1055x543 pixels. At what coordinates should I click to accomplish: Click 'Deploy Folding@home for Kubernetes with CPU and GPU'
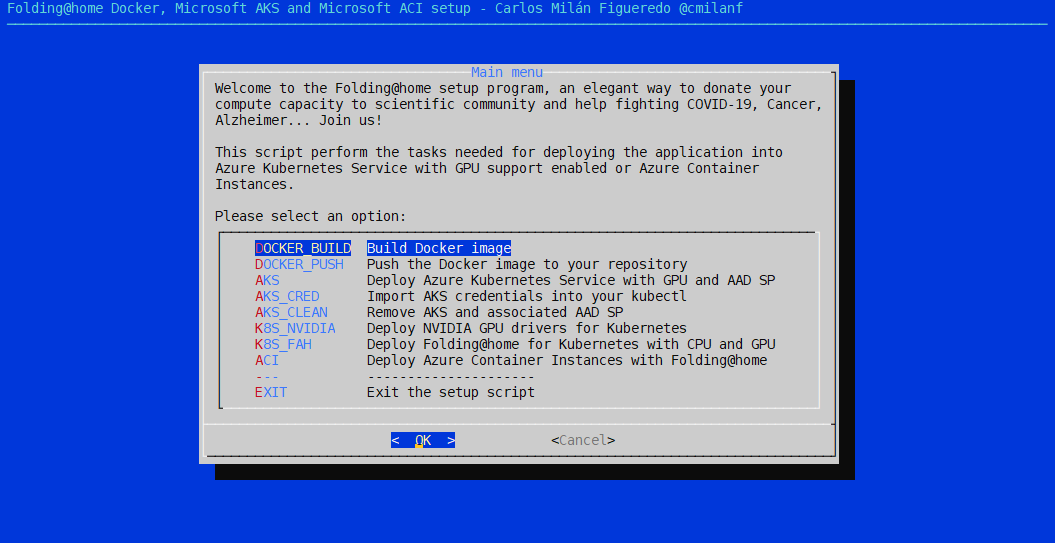coord(571,345)
